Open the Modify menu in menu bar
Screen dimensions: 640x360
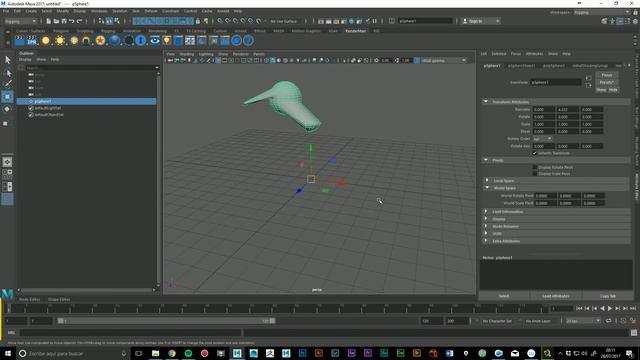[62, 11]
